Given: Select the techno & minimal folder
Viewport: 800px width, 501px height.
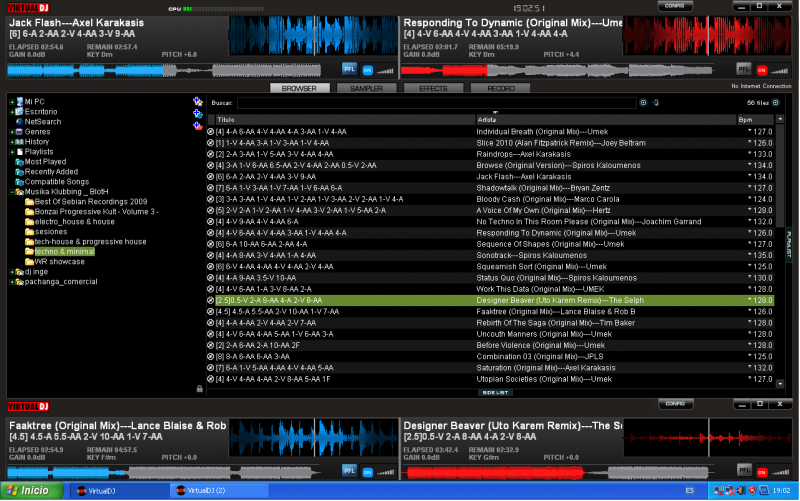Looking at the screenshot, I should point(64,252).
